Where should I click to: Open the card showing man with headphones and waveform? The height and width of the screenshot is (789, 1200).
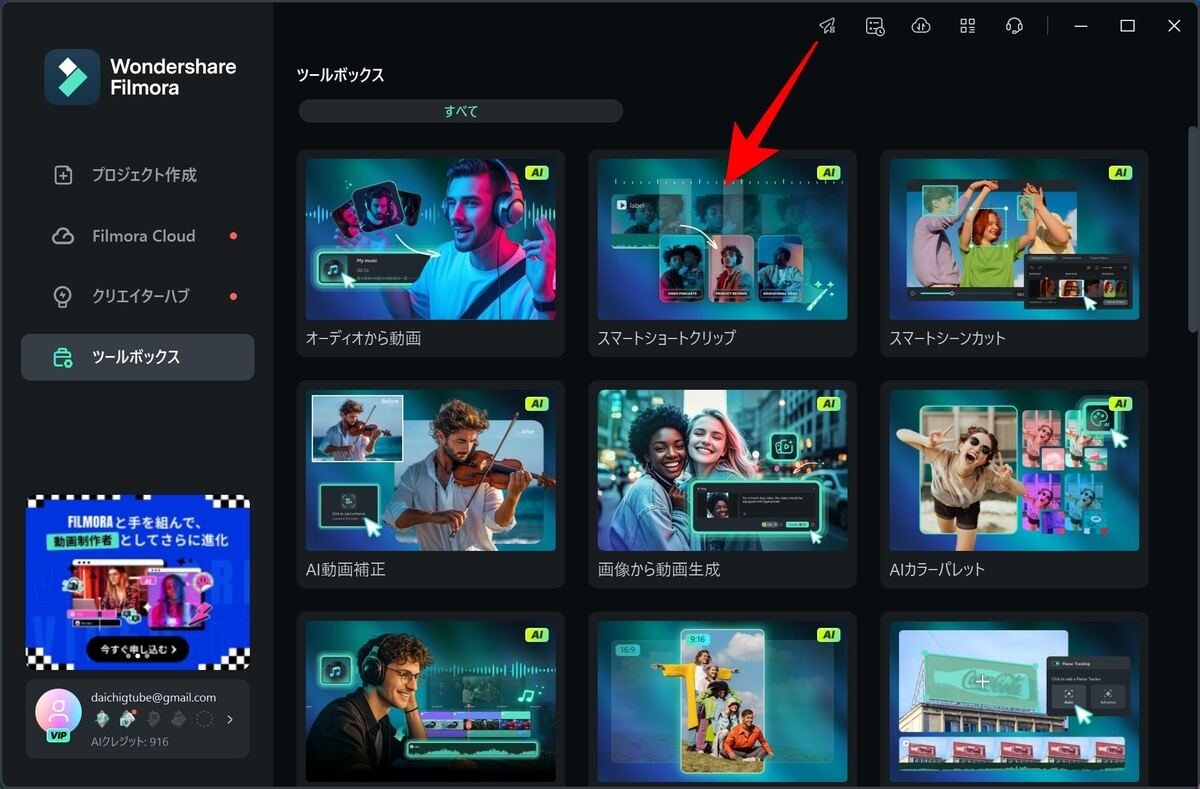click(x=431, y=700)
